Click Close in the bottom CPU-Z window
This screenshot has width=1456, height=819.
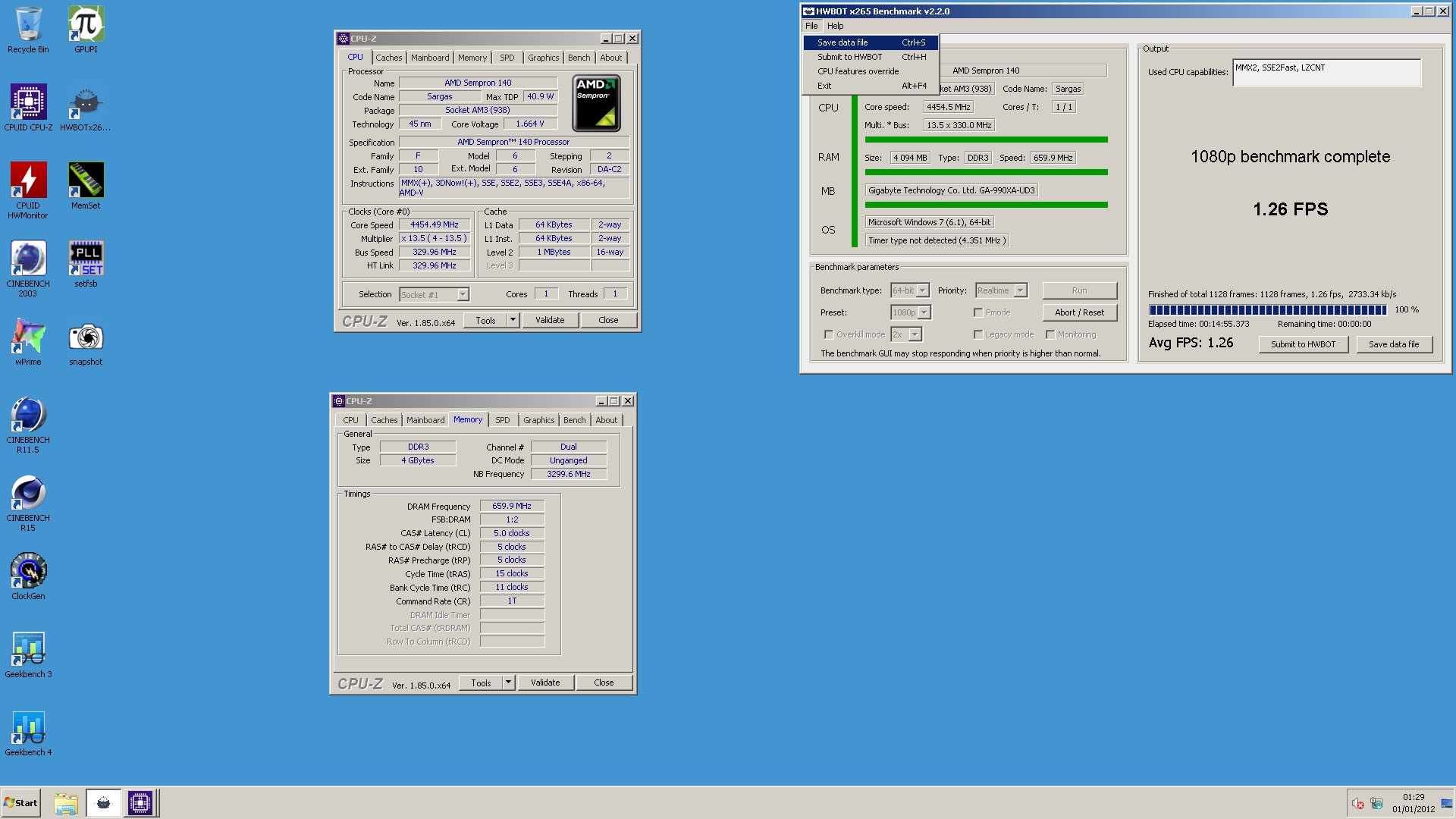coord(604,682)
